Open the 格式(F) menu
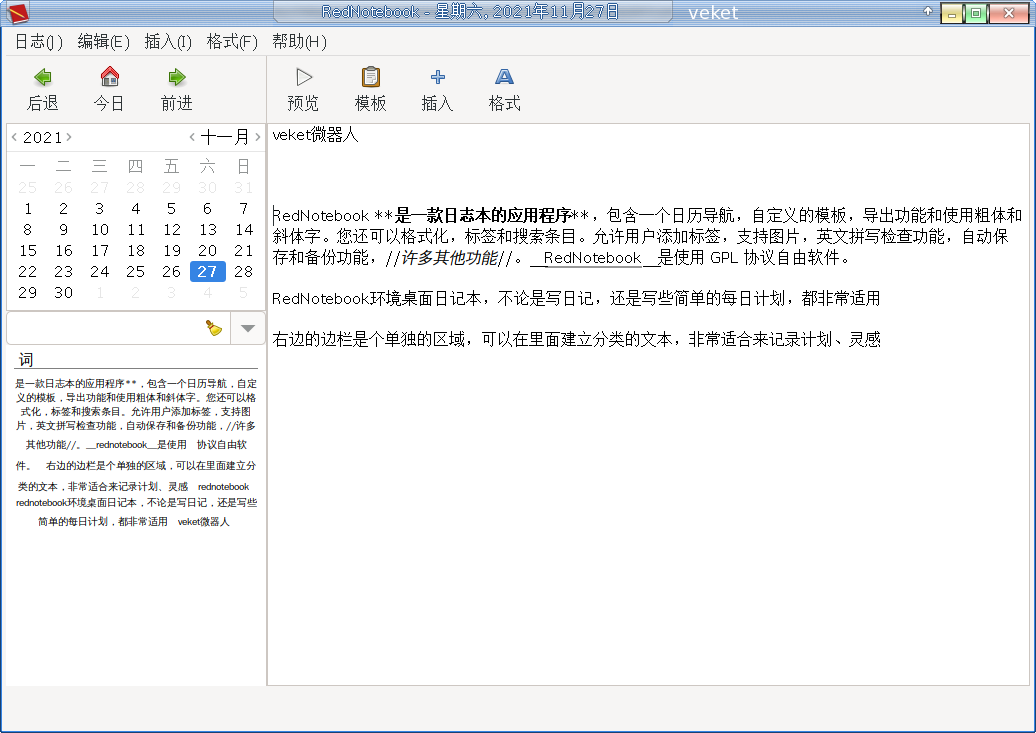1036x733 pixels. 232,42
